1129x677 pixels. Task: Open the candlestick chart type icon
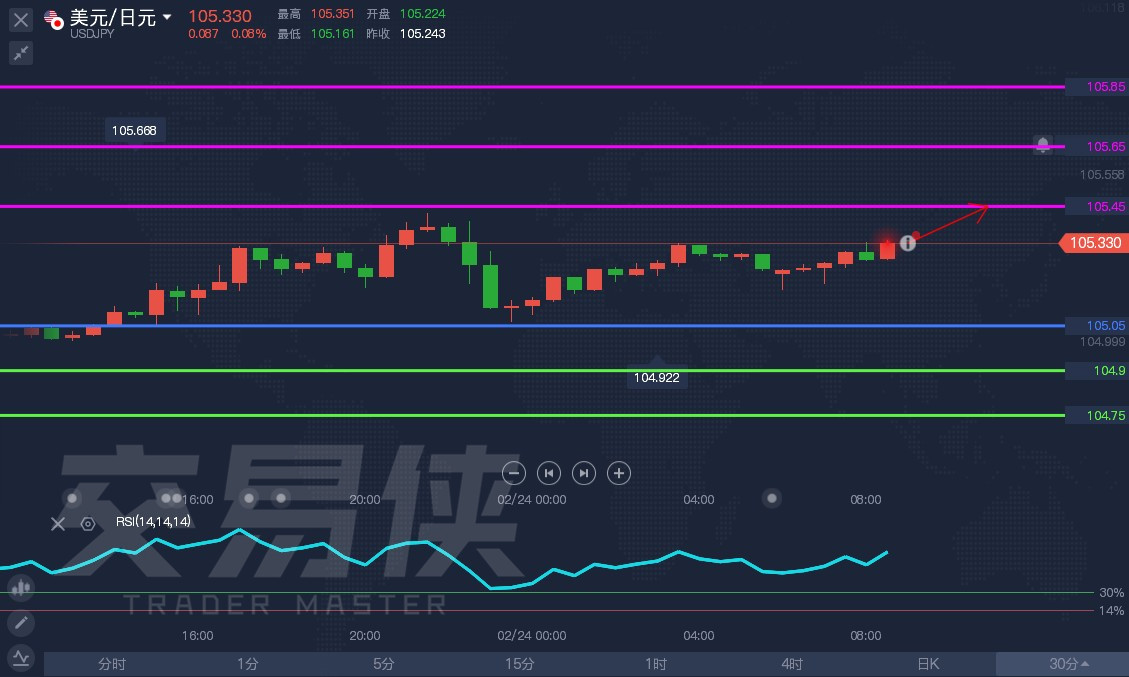21,588
